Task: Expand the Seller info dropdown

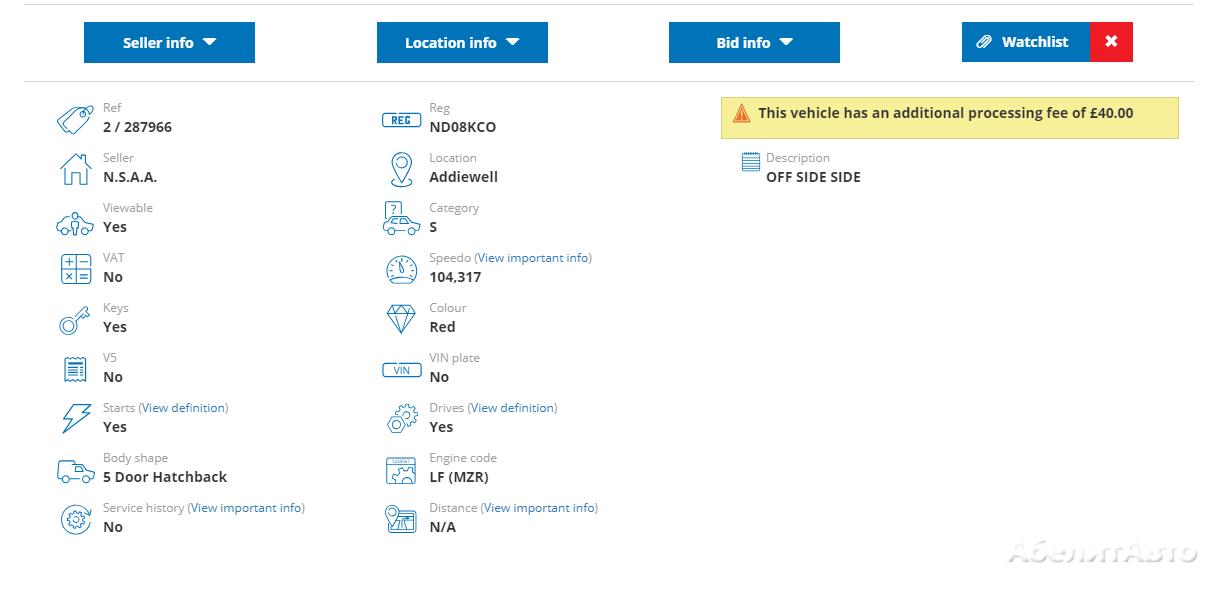Action: 169,43
